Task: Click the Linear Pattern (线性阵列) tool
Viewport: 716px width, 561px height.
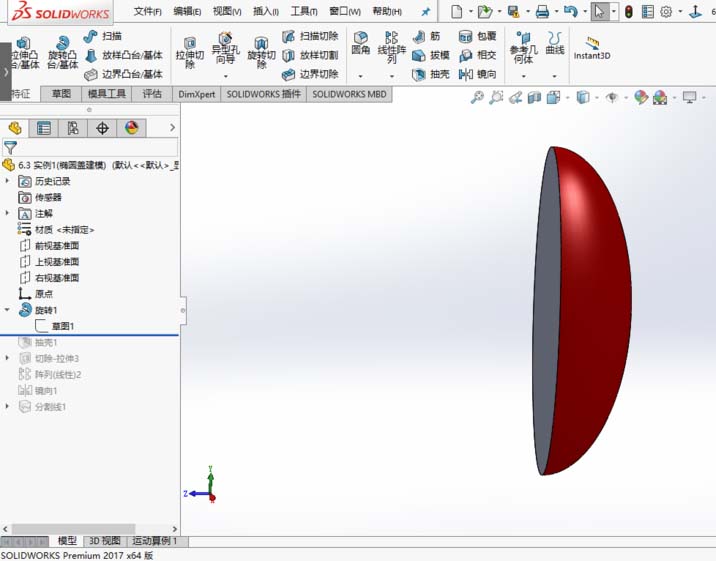Action: coord(391,47)
